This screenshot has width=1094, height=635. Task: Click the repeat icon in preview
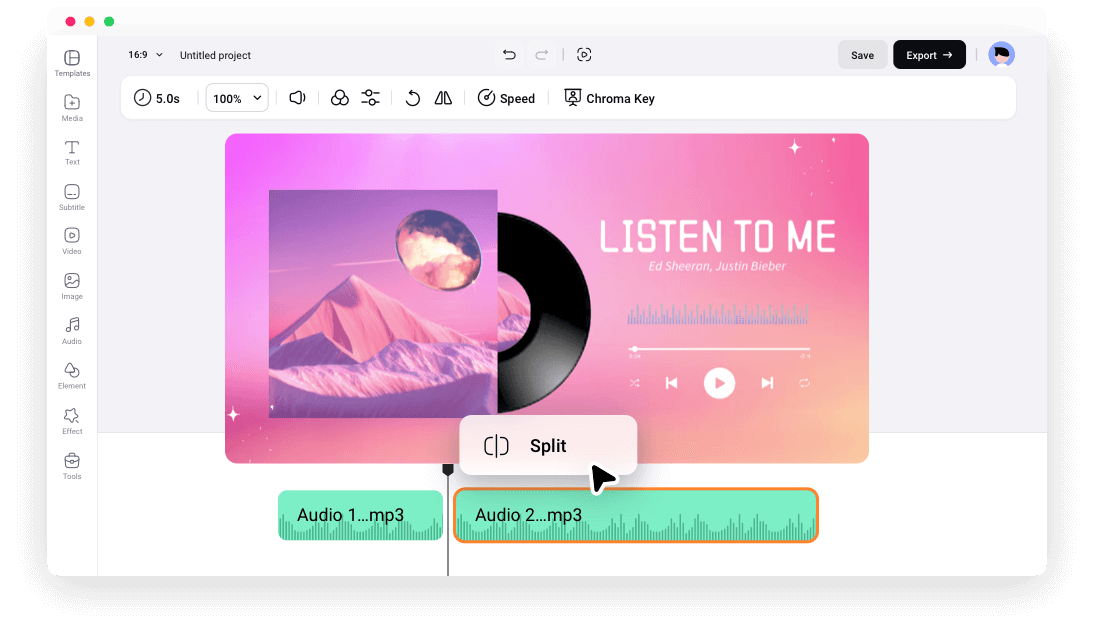coord(804,383)
